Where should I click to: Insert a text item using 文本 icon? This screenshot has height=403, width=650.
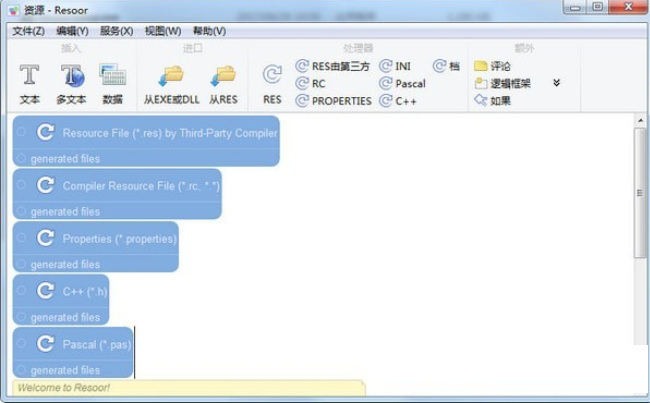[x=29, y=83]
